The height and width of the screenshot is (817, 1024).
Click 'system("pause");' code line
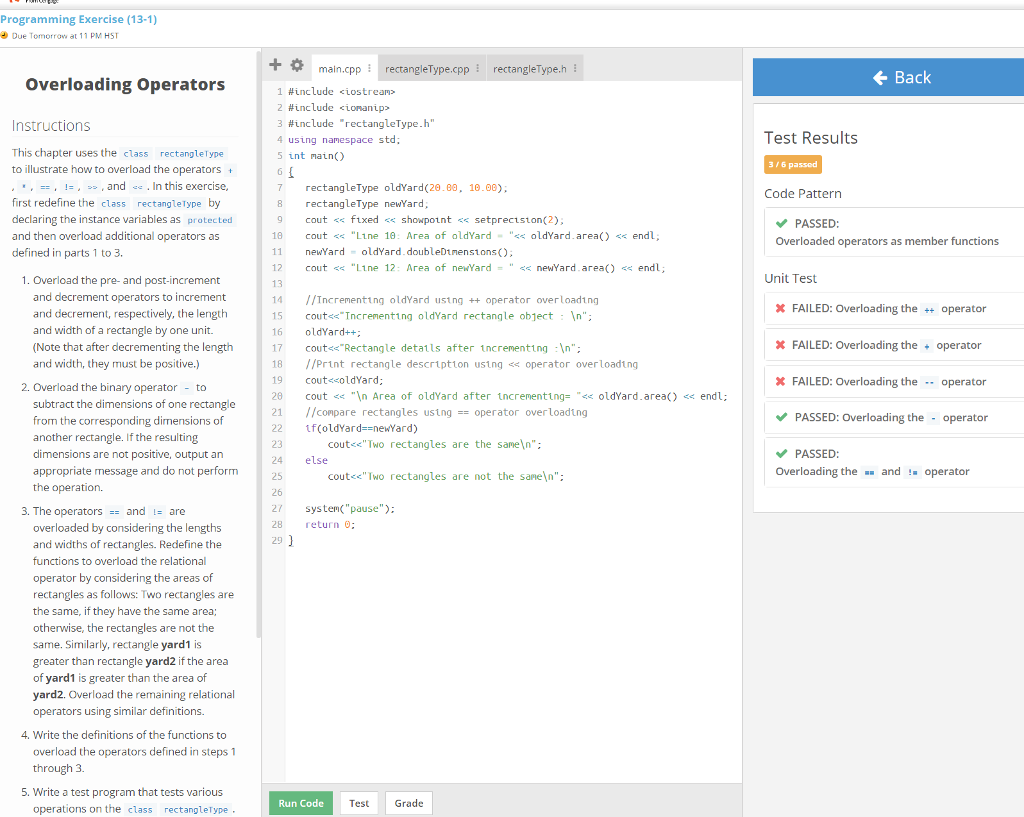[350, 508]
